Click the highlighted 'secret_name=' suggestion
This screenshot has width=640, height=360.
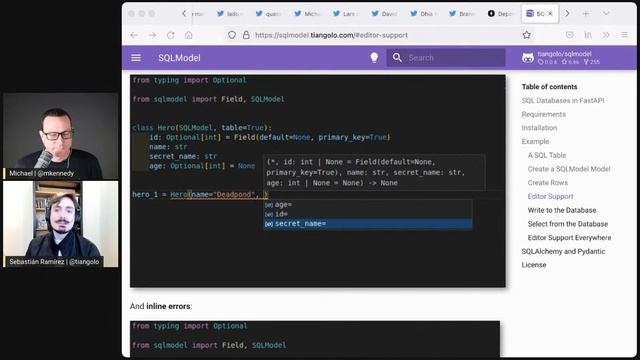367,224
